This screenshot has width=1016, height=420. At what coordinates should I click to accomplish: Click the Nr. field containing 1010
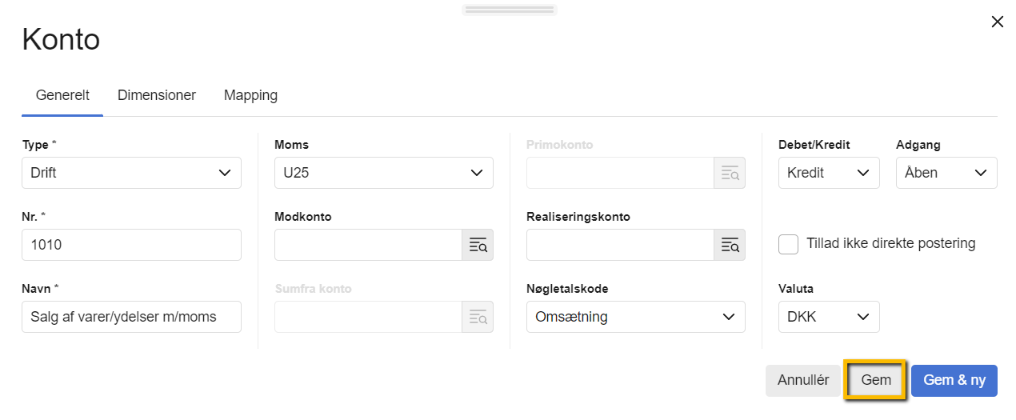coord(131,245)
